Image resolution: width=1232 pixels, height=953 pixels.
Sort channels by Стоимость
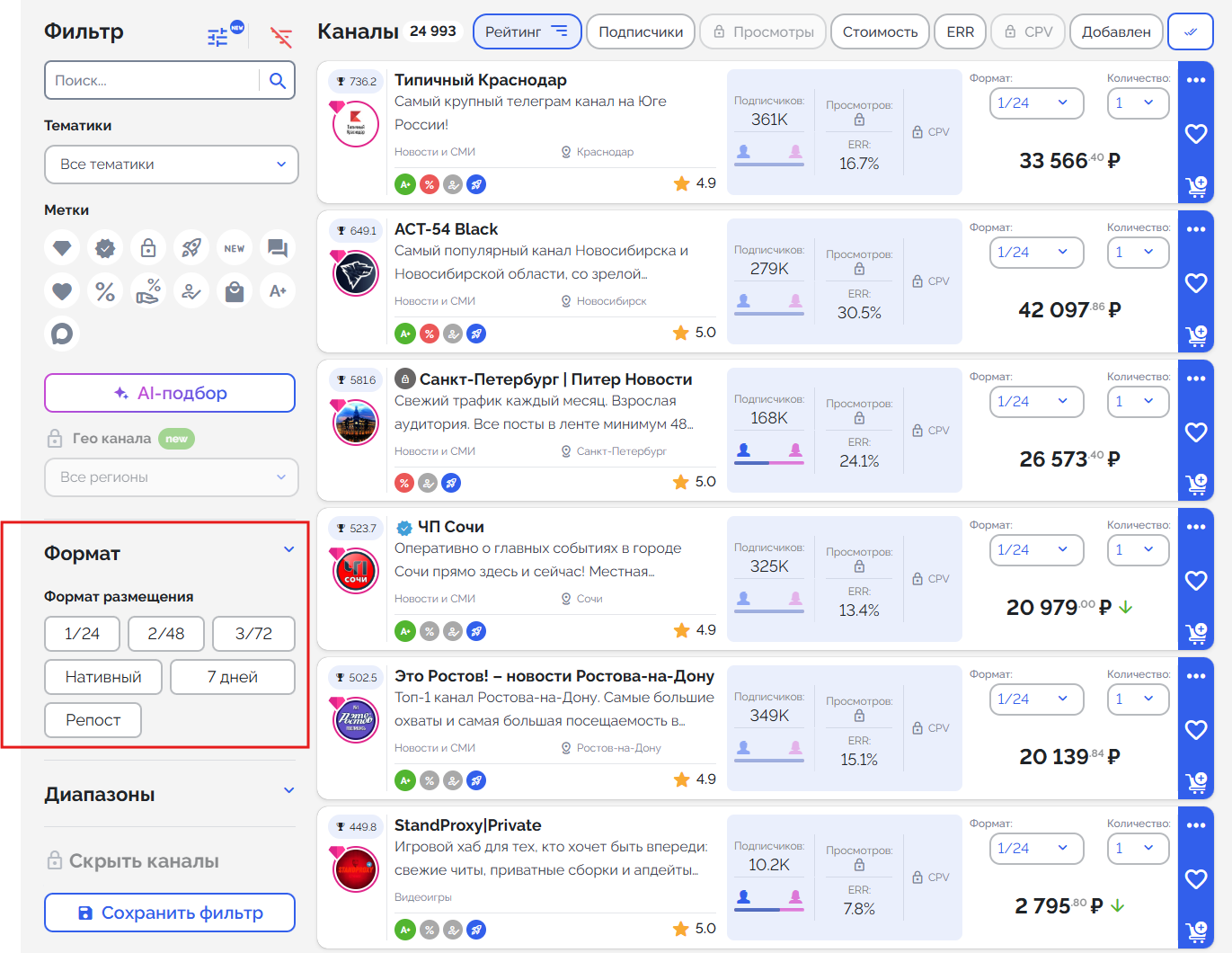tap(880, 31)
